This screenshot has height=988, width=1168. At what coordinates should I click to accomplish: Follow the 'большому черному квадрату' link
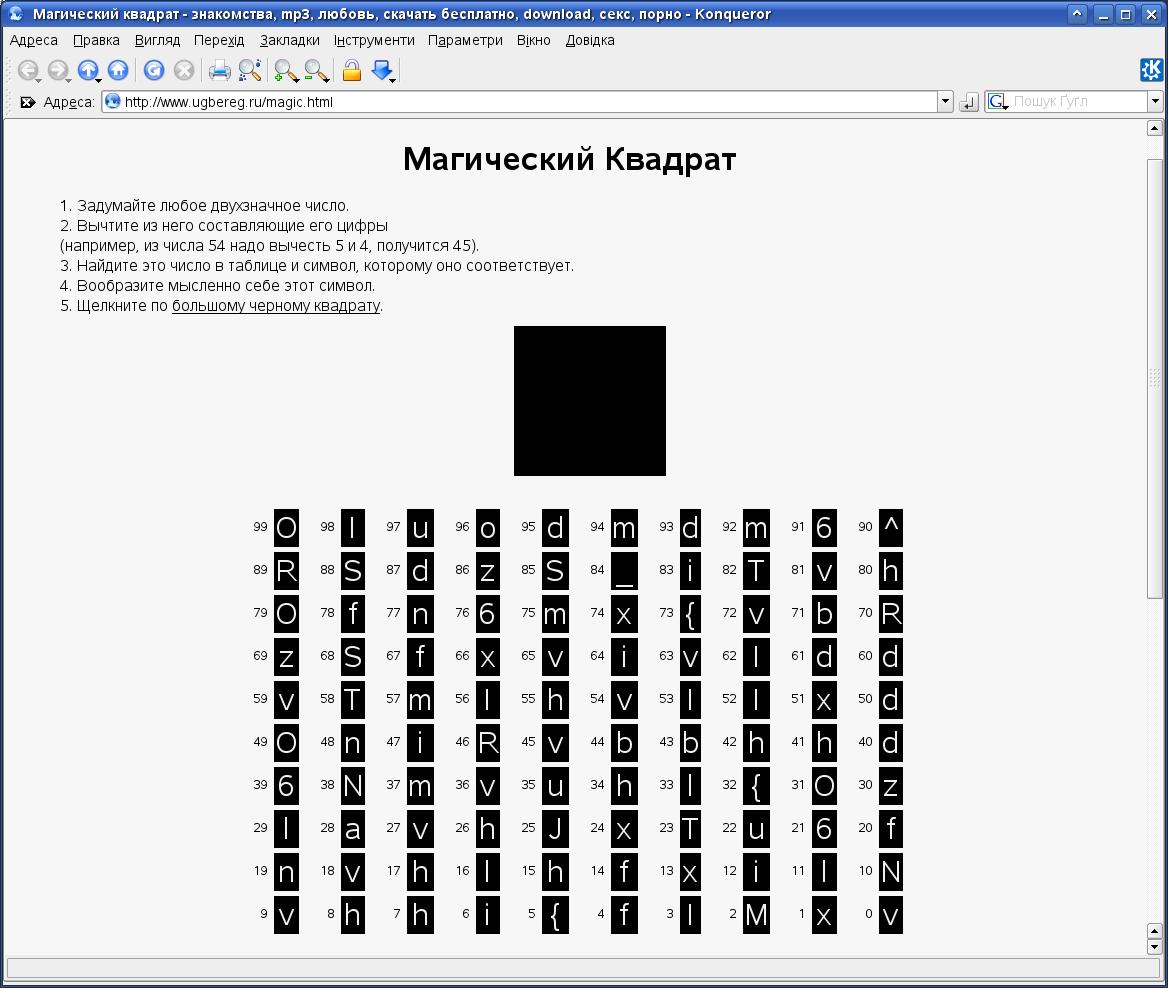[276, 305]
